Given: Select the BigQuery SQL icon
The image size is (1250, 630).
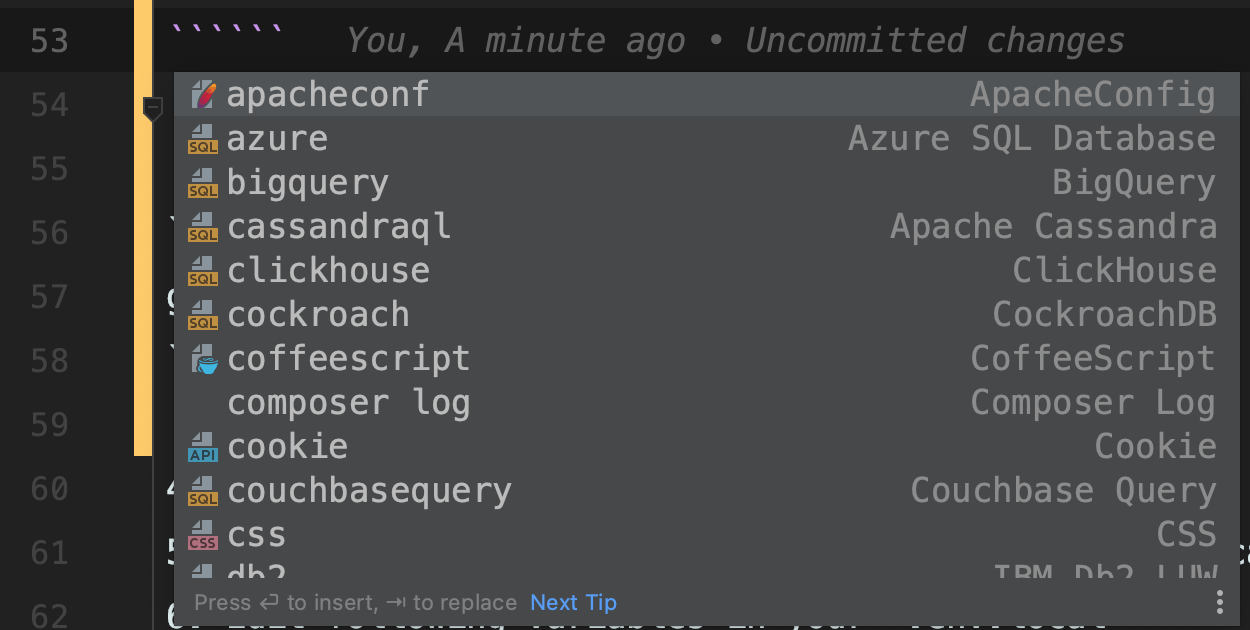Looking at the screenshot, I should coord(202,182).
